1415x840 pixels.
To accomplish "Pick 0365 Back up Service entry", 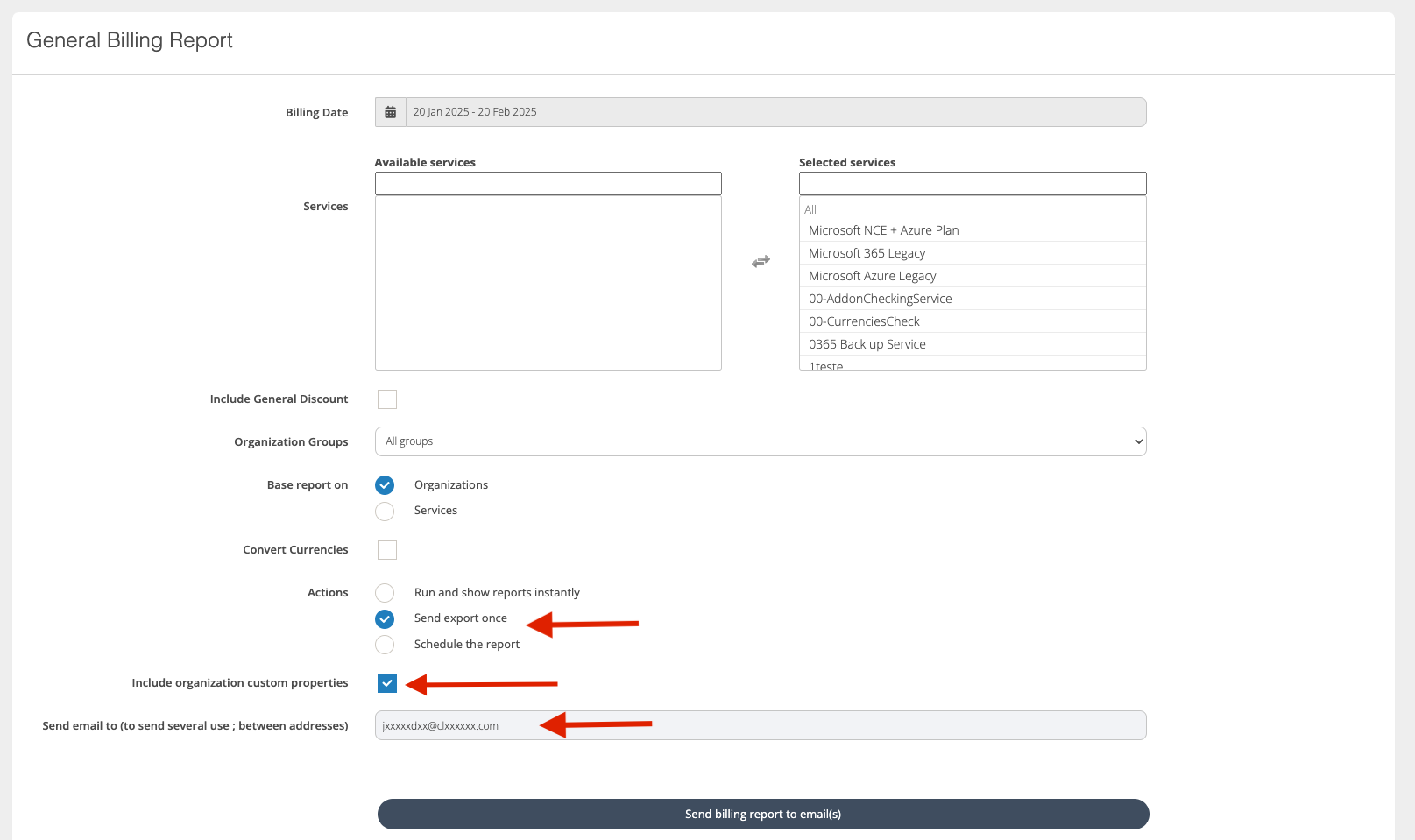I will click(867, 344).
